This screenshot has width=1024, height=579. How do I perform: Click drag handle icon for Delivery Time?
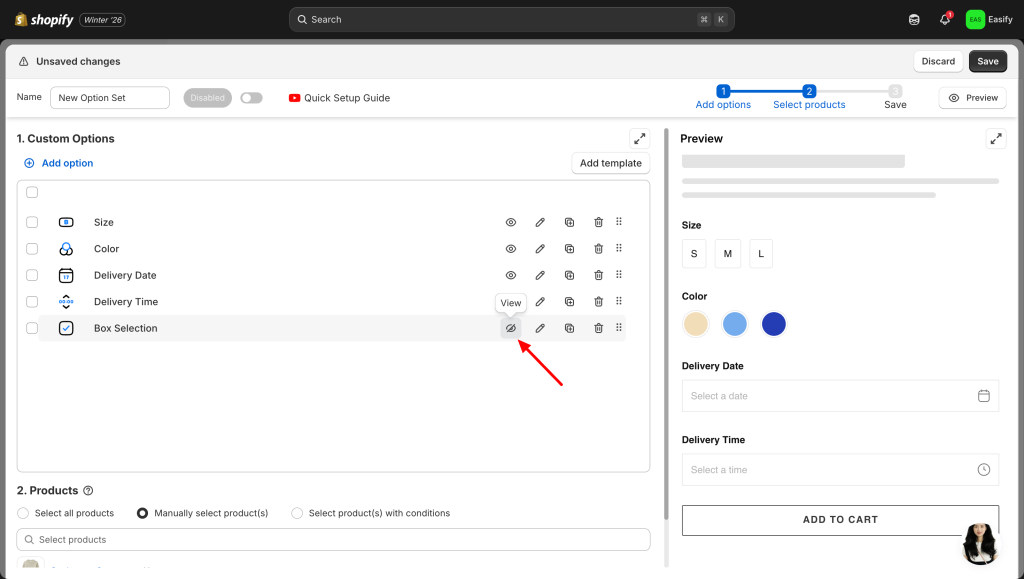click(619, 301)
